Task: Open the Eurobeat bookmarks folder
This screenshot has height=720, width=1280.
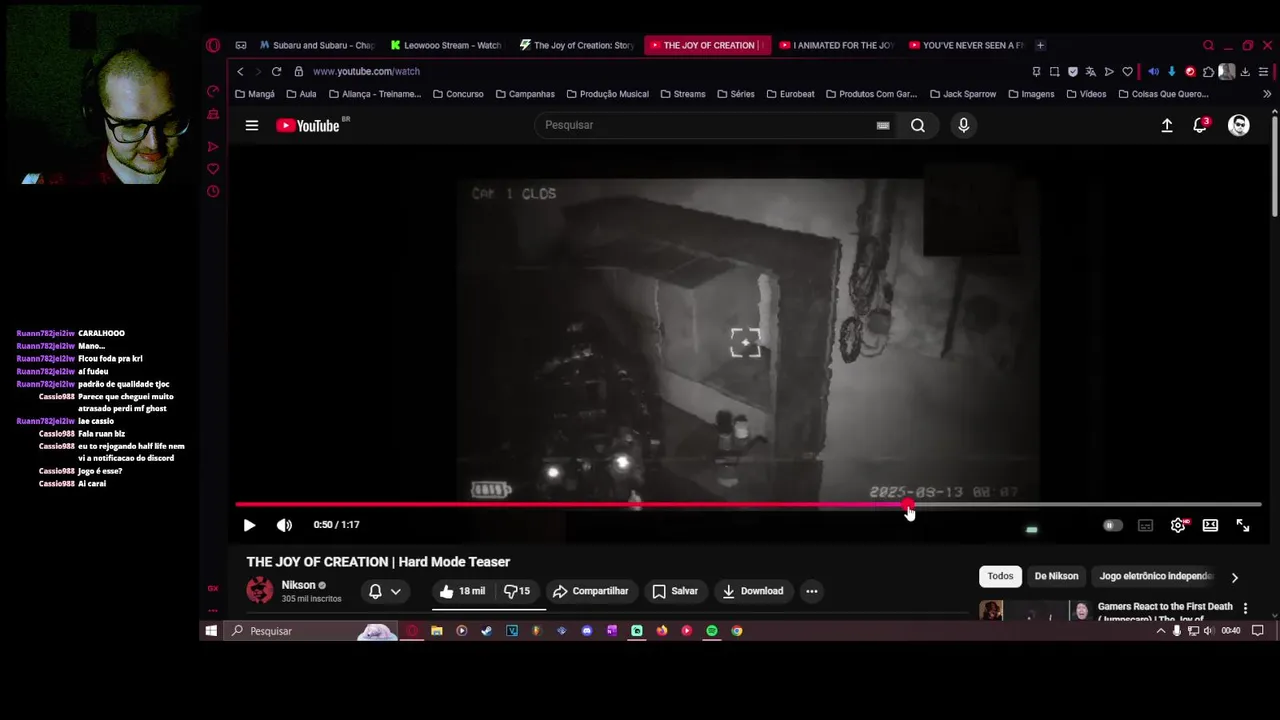Action: coord(790,94)
